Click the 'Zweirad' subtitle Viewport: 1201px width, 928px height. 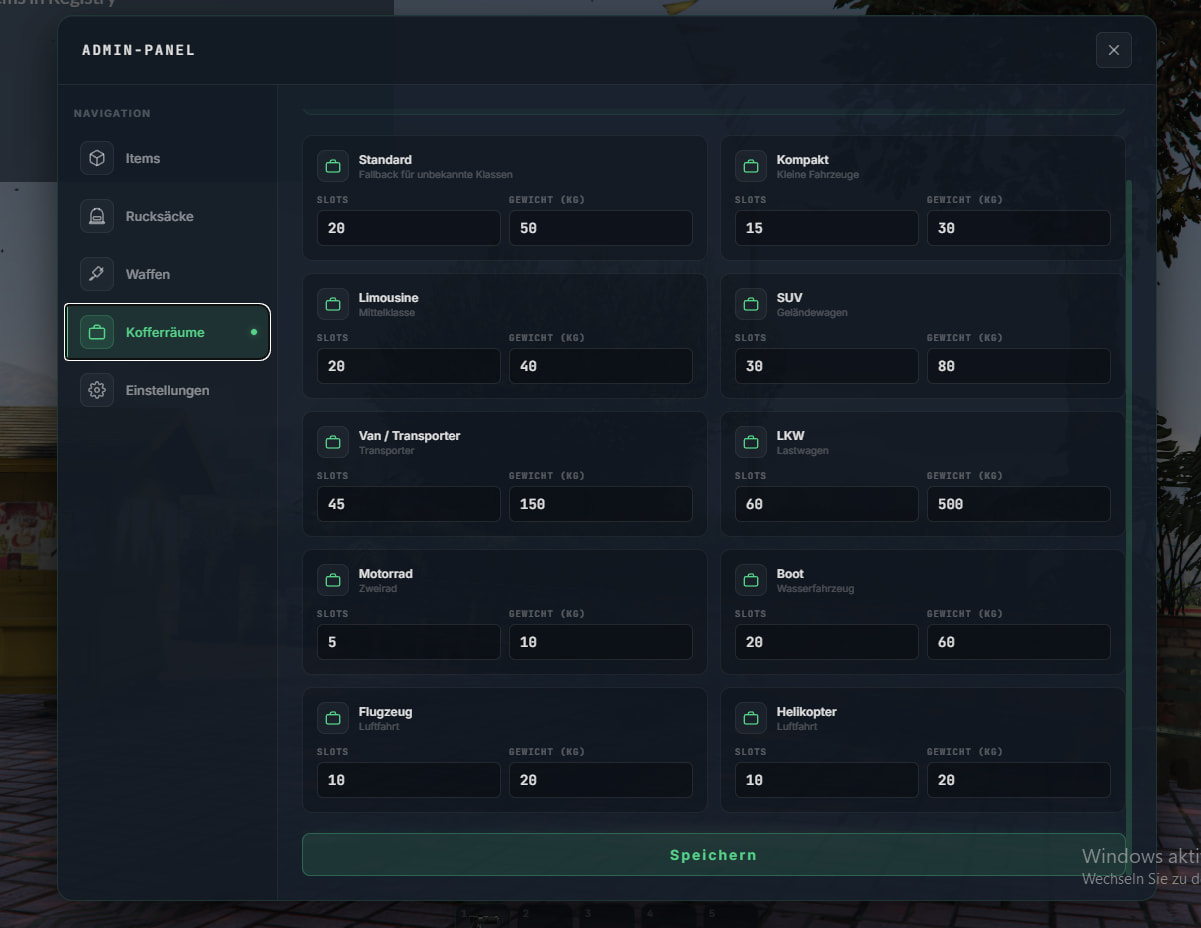point(377,589)
